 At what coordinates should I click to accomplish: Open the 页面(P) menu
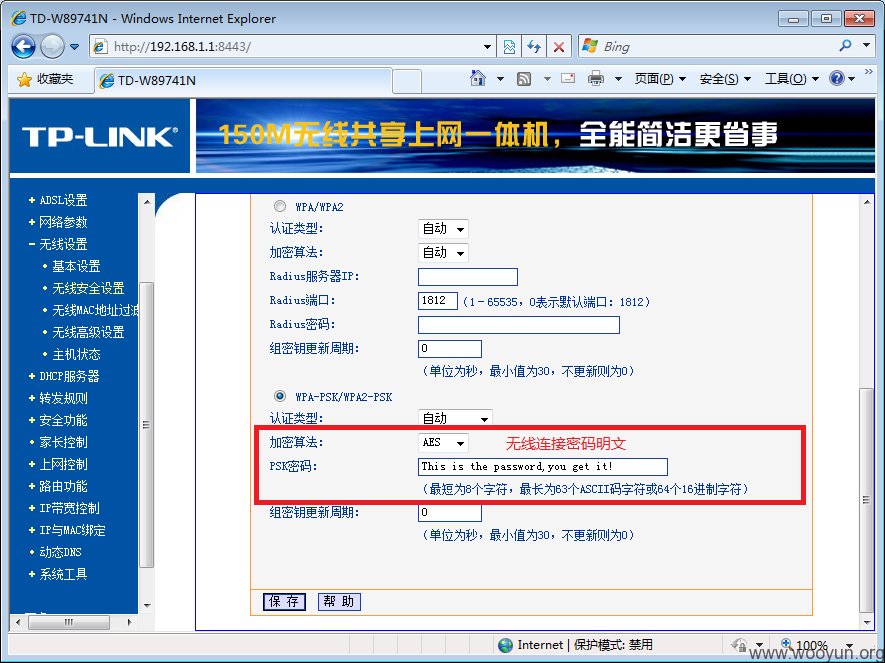[x=660, y=79]
